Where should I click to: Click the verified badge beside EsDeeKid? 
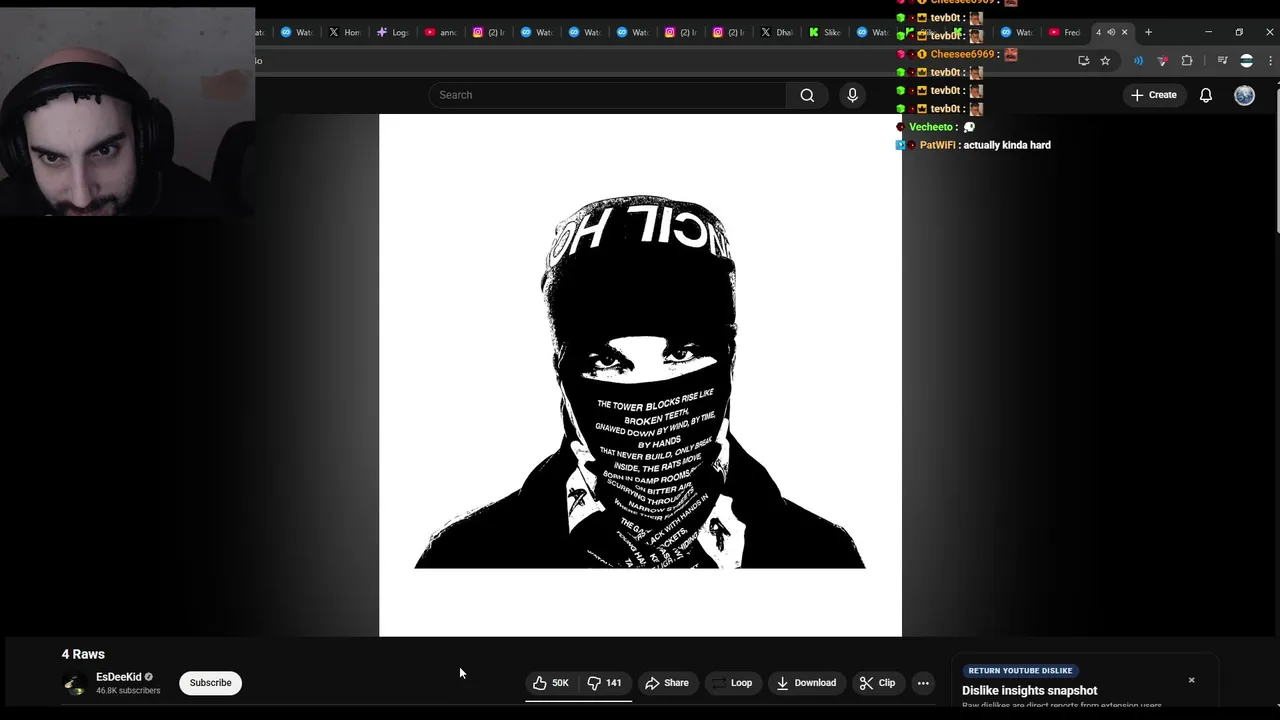[149, 677]
